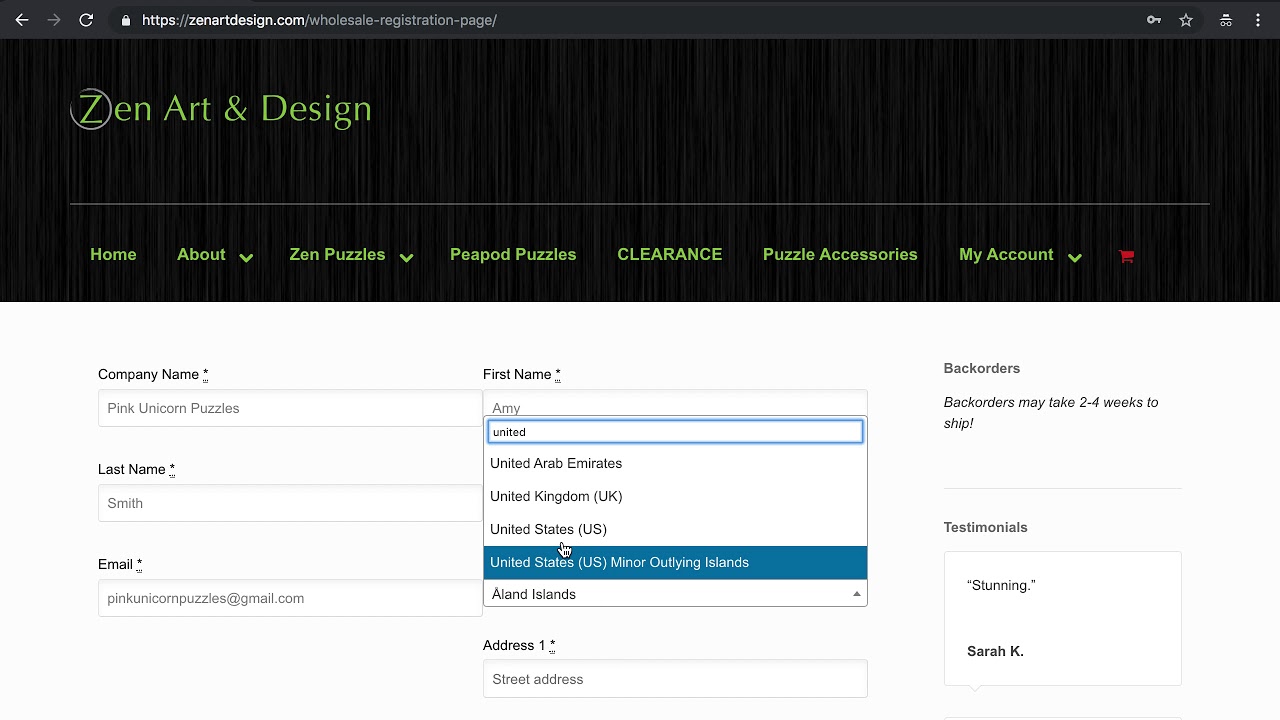Select United Arab Emirates option

click(675, 463)
